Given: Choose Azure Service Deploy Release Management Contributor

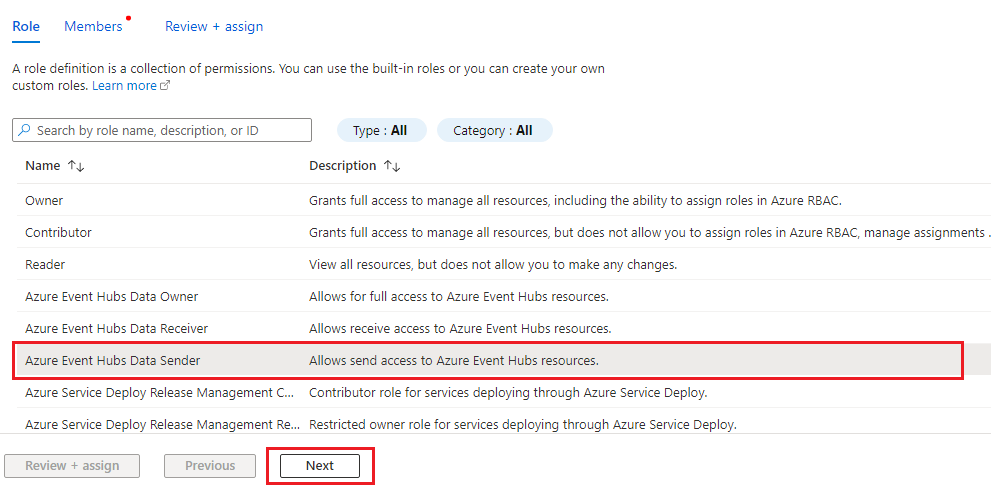Looking at the screenshot, I should (160, 392).
